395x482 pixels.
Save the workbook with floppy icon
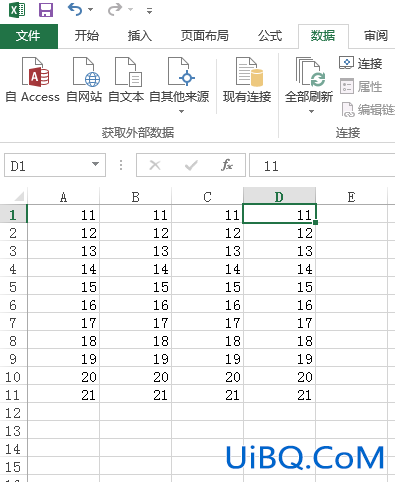point(46,10)
